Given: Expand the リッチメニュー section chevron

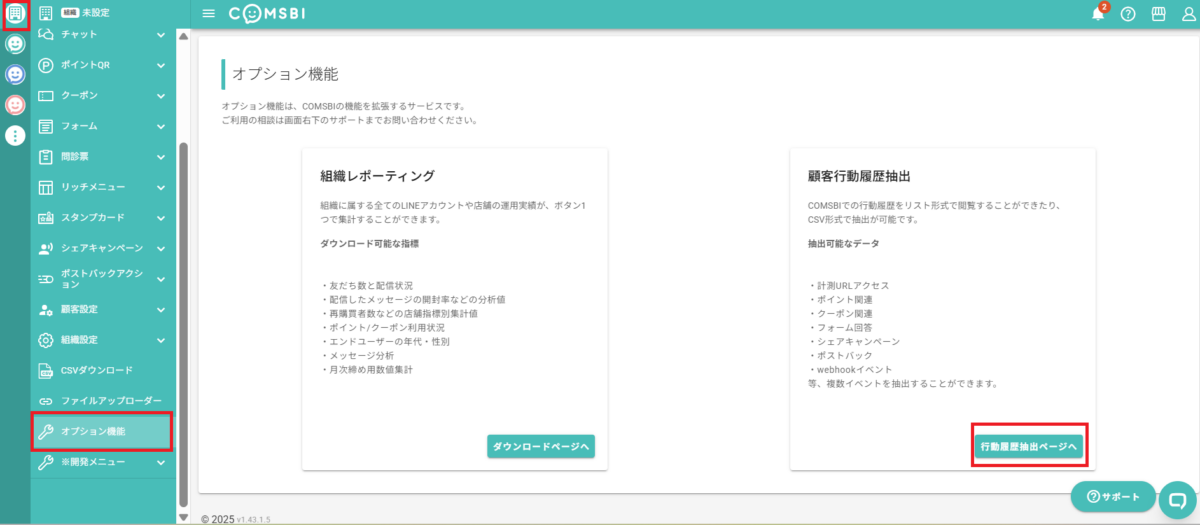Looking at the screenshot, I should pos(161,187).
